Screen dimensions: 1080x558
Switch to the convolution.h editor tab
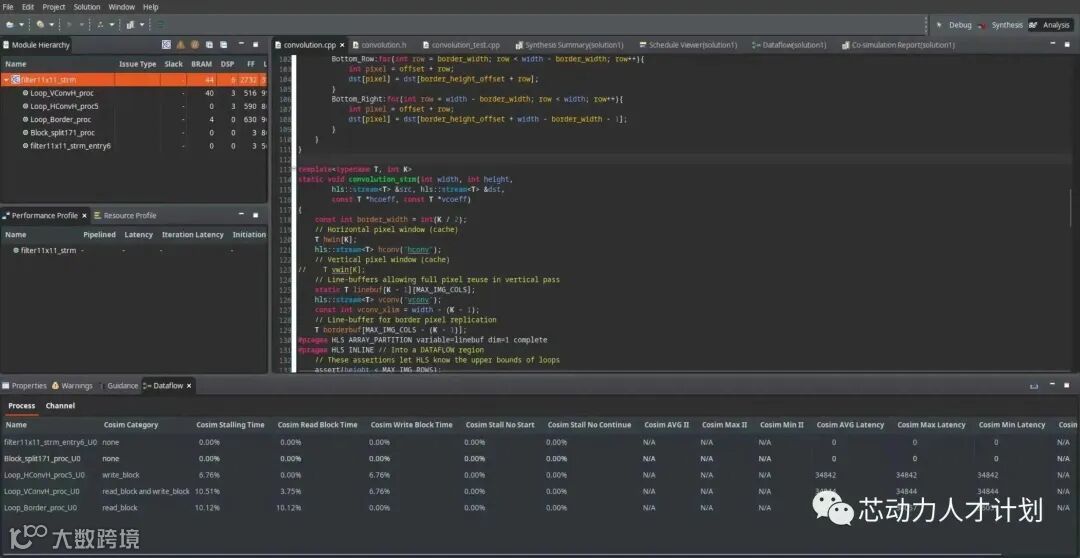coord(380,45)
